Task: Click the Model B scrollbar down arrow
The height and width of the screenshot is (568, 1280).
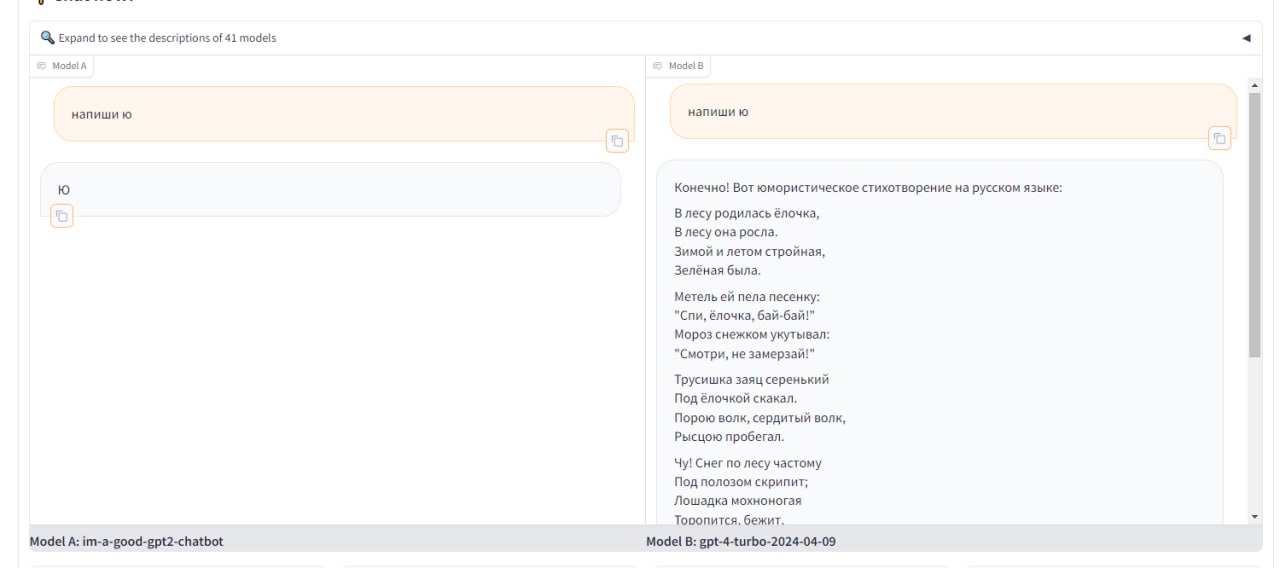Action: click(x=1255, y=516)
